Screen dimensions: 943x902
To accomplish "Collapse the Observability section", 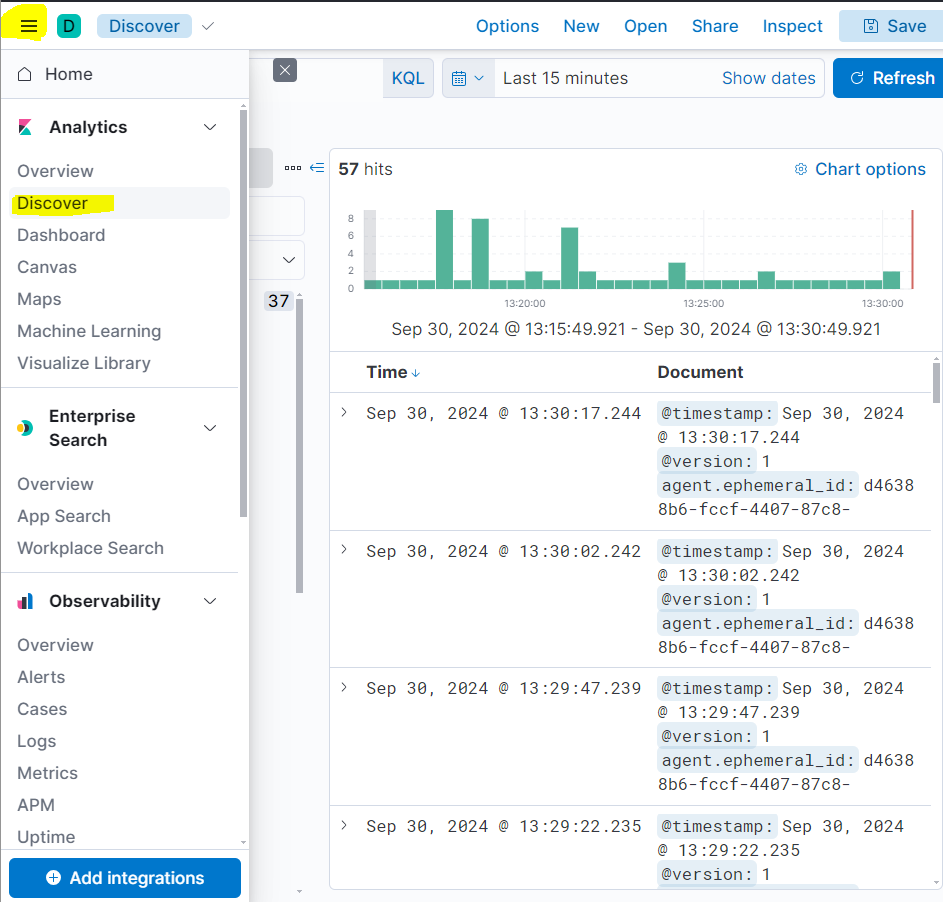I will tap(210, 601).
